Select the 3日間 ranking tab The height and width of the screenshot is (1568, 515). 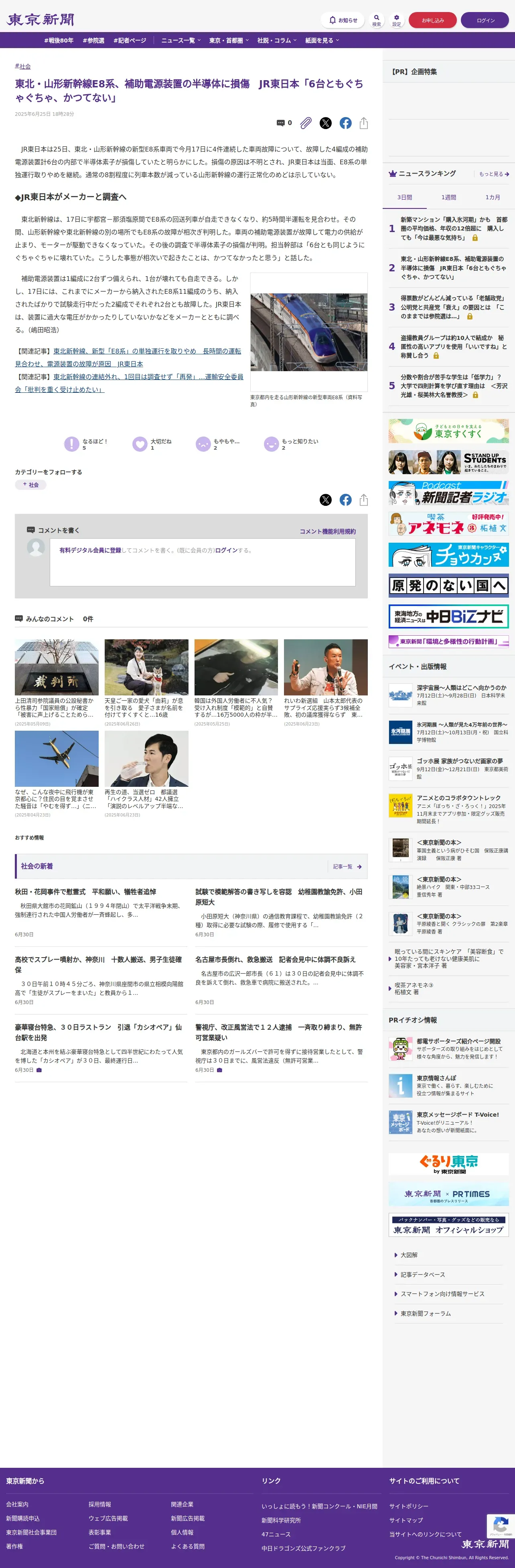tap(405, 197)
